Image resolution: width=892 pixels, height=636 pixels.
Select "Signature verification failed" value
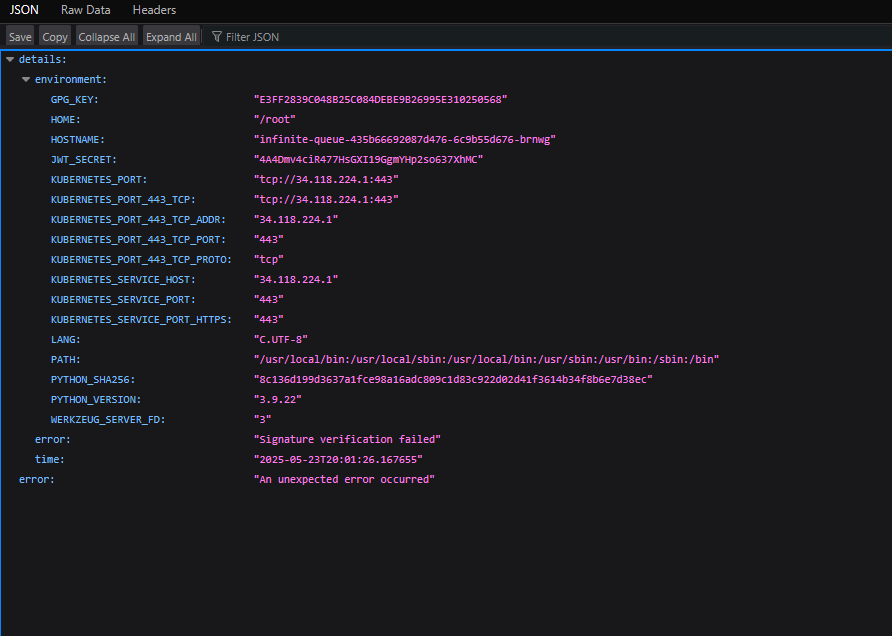[347, 440]
